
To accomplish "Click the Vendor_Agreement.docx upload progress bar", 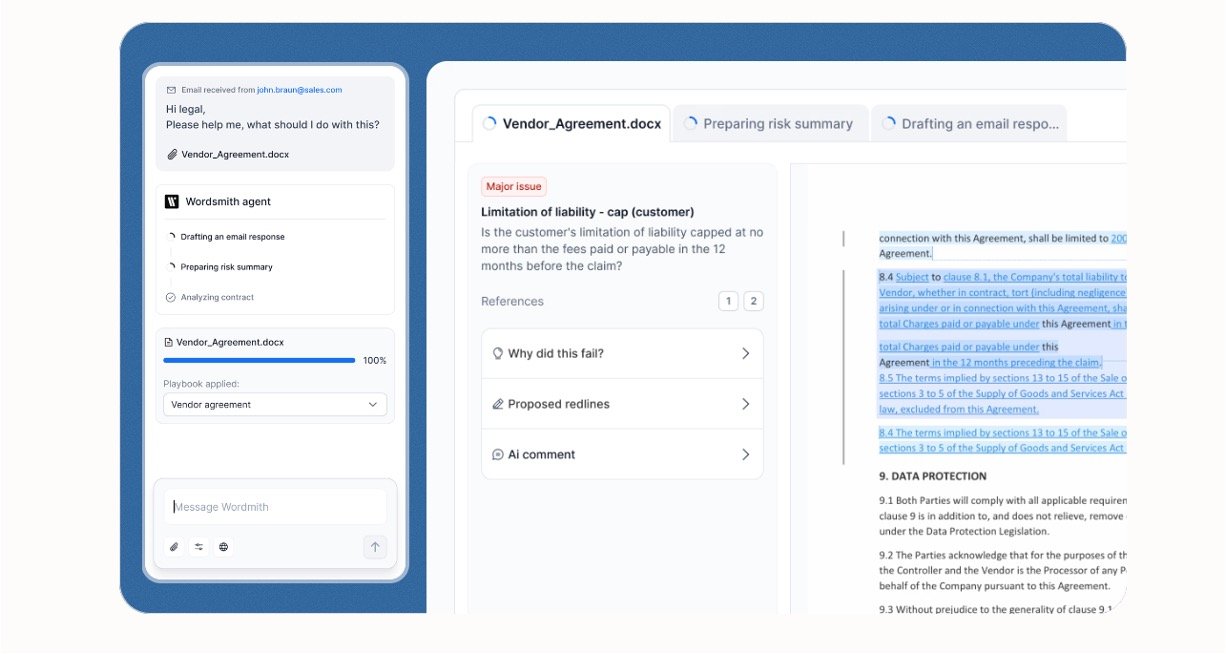I will point(259,360).
